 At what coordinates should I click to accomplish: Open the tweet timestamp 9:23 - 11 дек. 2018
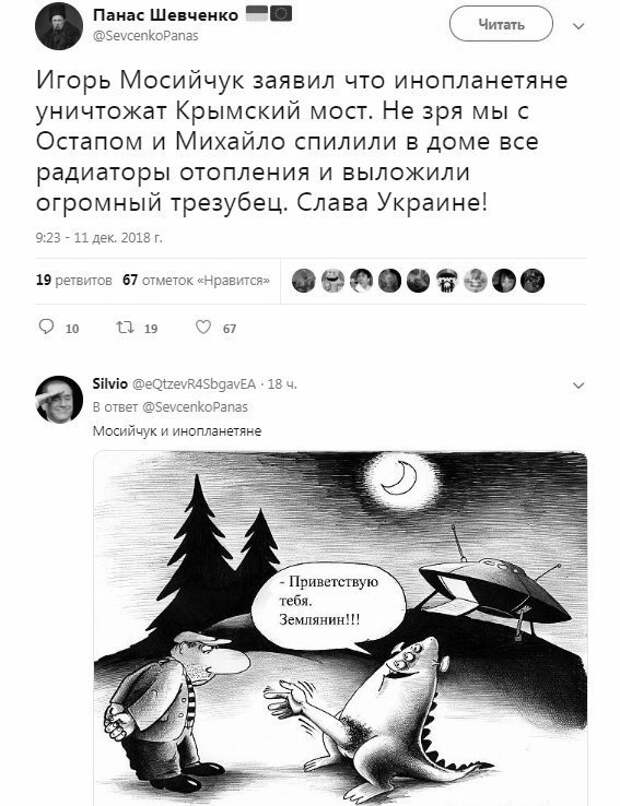point(99,237)
